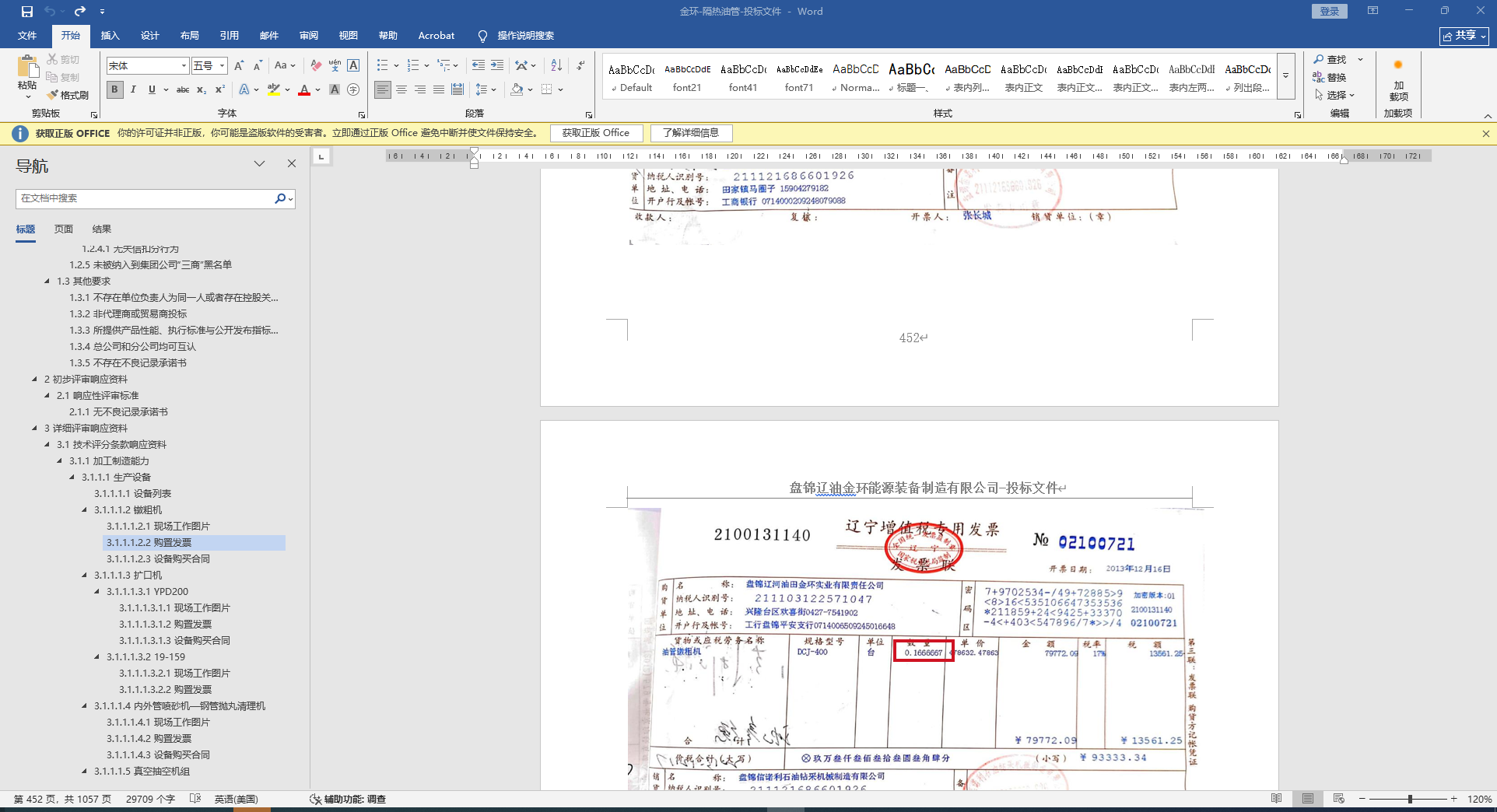Open the font size dropdown showing 五号
Image resolution: width=1497 pixels, height=812 pixels.
click(x=223, y=66)
